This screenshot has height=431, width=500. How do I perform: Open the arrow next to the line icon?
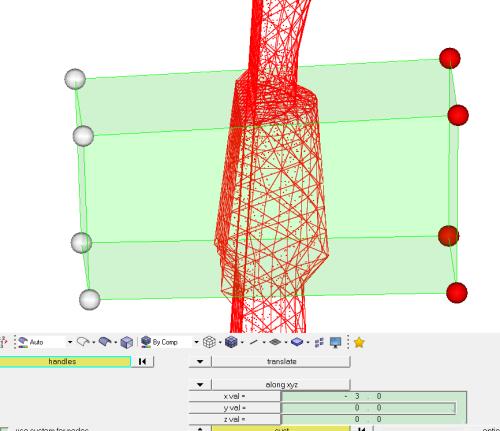pos(264,342)
